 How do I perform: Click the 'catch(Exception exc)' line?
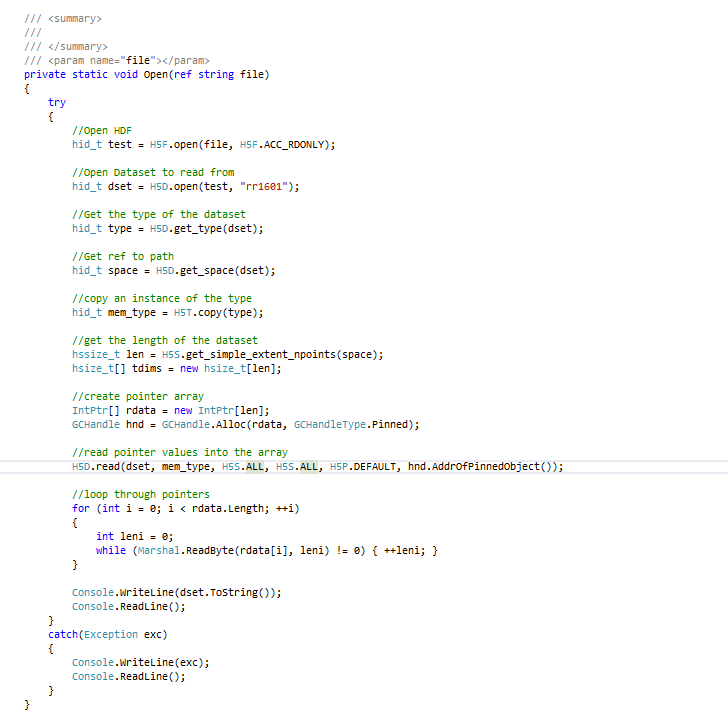coord(108,634)
